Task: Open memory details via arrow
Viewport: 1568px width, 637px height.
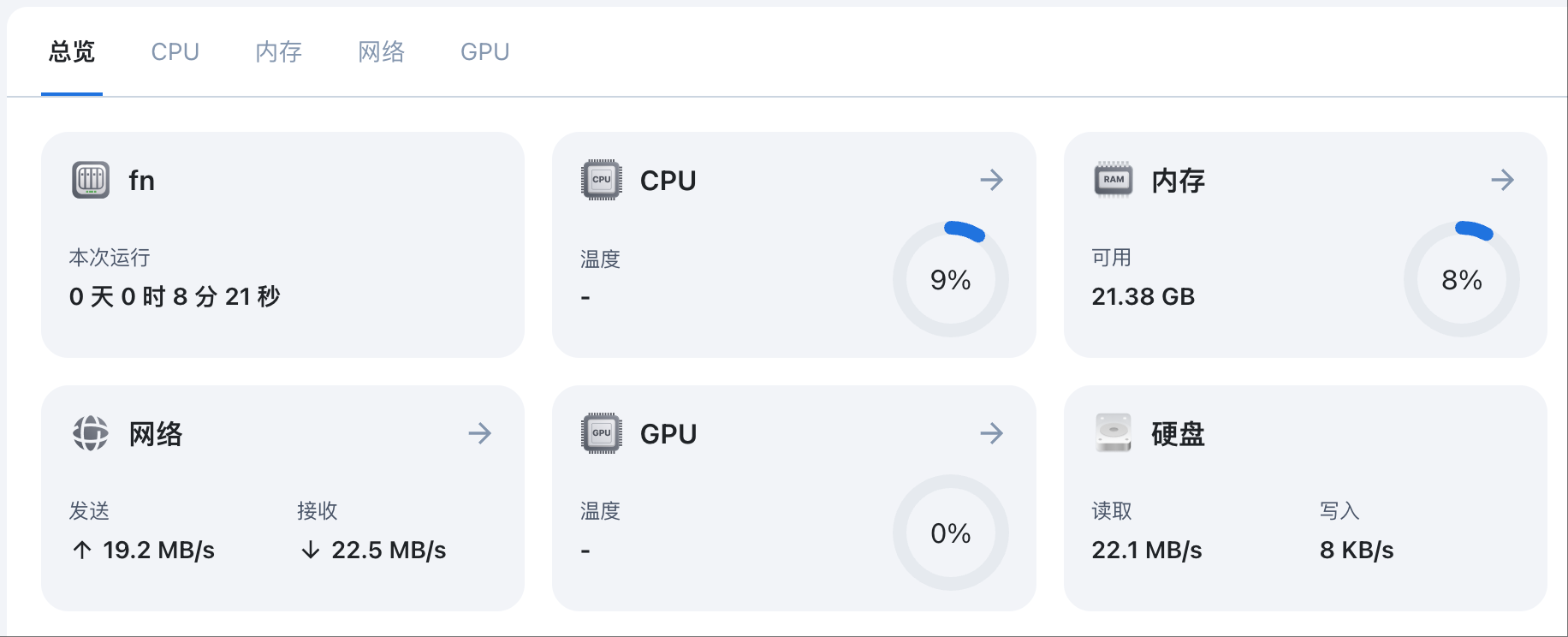Action: tap(1502, 180)
